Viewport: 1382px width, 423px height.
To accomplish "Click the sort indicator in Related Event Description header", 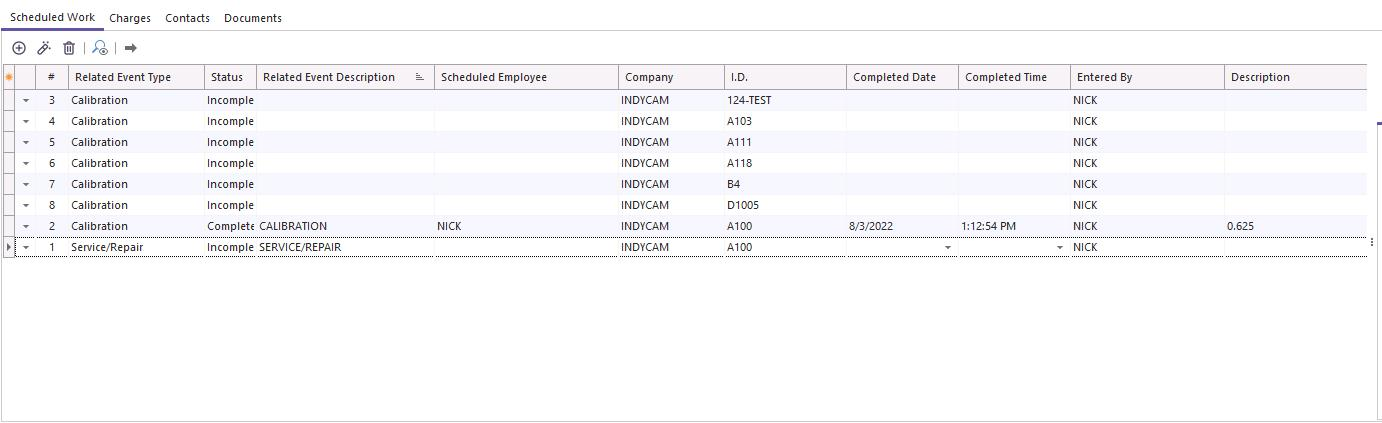I will 420,77.
